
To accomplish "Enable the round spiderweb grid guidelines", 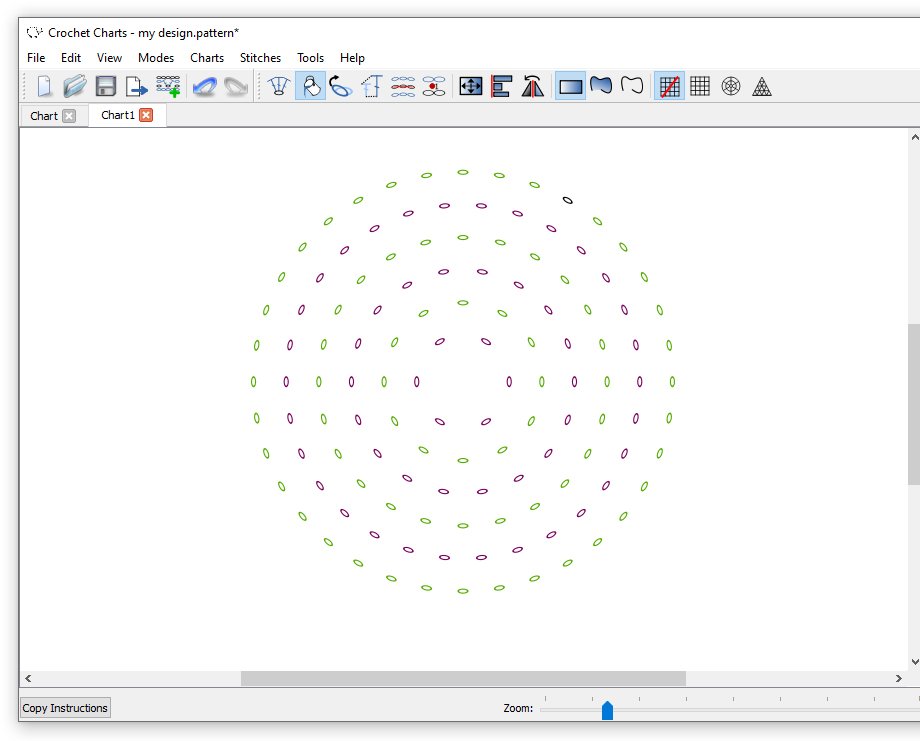I will click(x=730, y=86).
